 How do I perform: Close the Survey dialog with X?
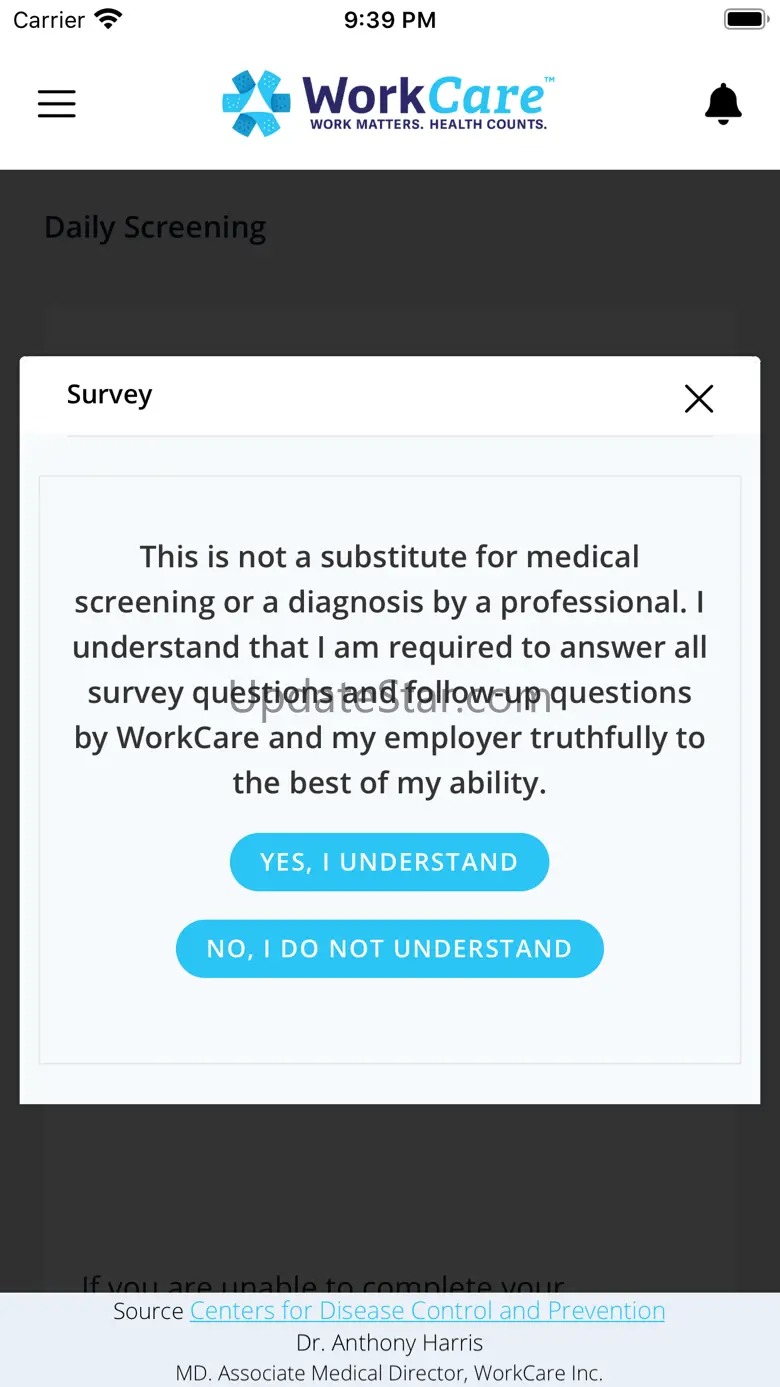tap(699, 399)
